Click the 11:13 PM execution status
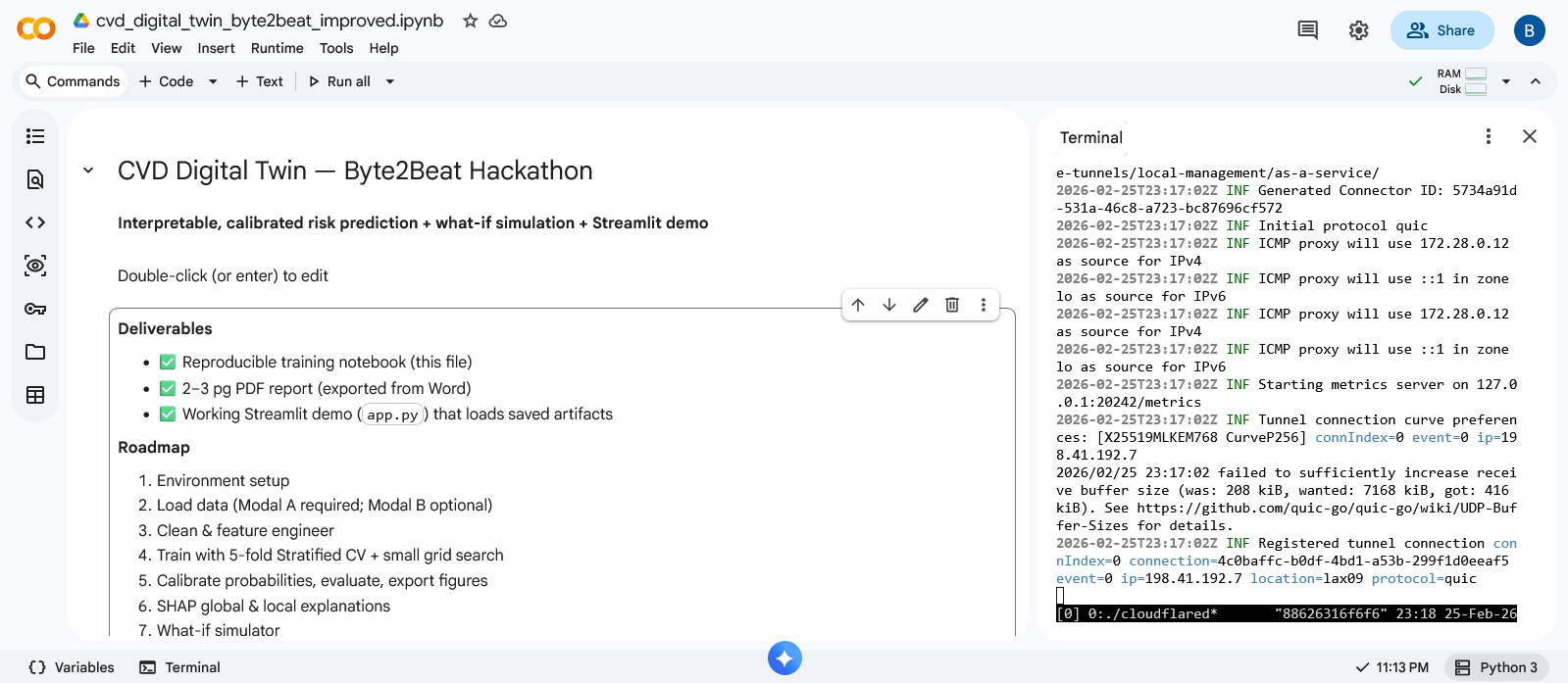 [x=1391, y=667]
